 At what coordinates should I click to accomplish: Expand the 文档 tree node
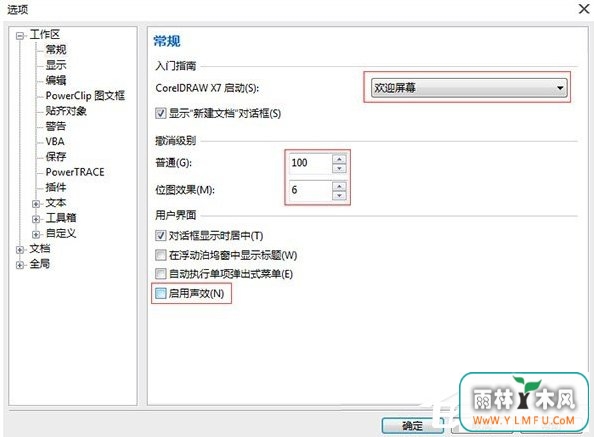20,250
